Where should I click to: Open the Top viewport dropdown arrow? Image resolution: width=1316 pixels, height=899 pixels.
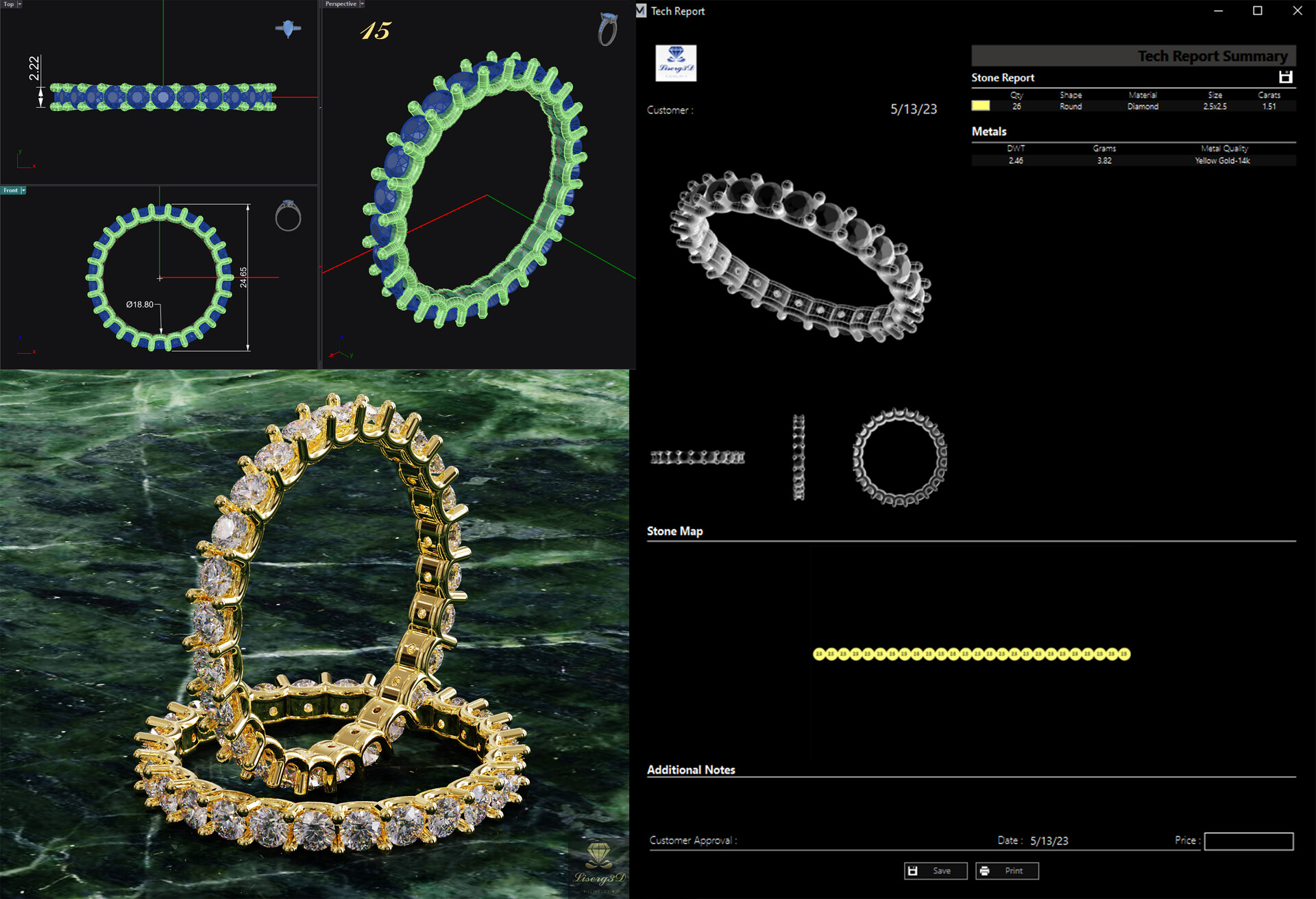[19, 4]
